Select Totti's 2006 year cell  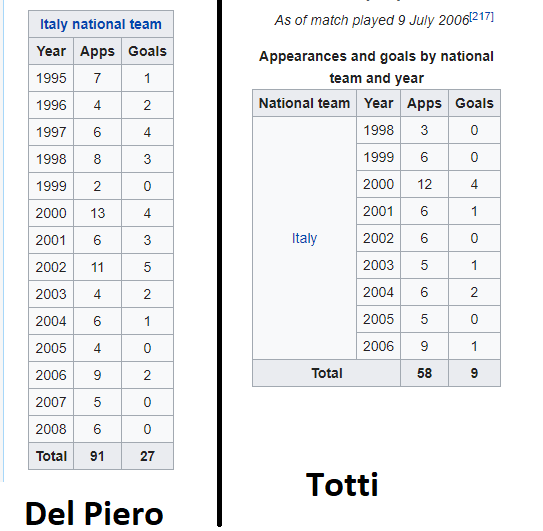(x=379, y=346)
